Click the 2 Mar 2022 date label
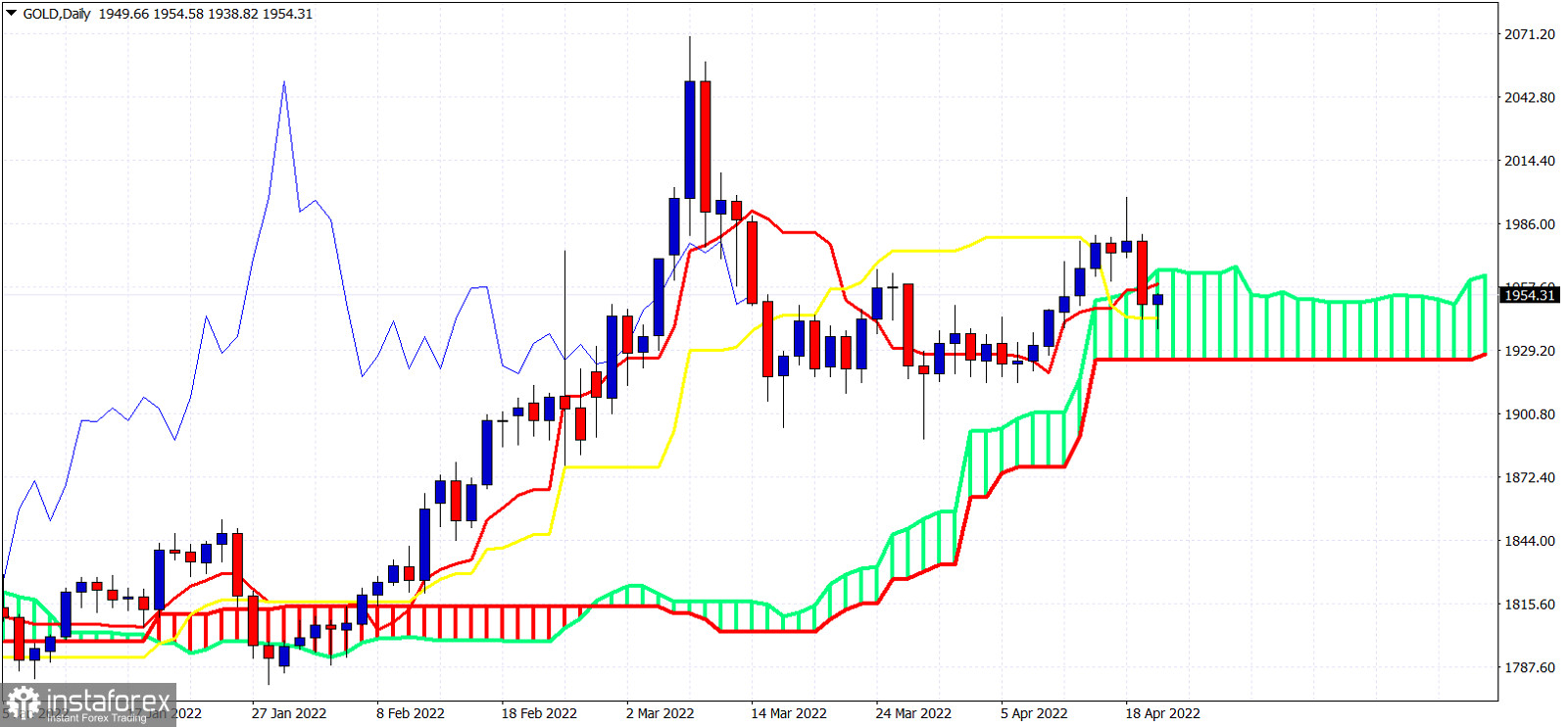The width and height of the screenshot is (1568, 727). 661,713
